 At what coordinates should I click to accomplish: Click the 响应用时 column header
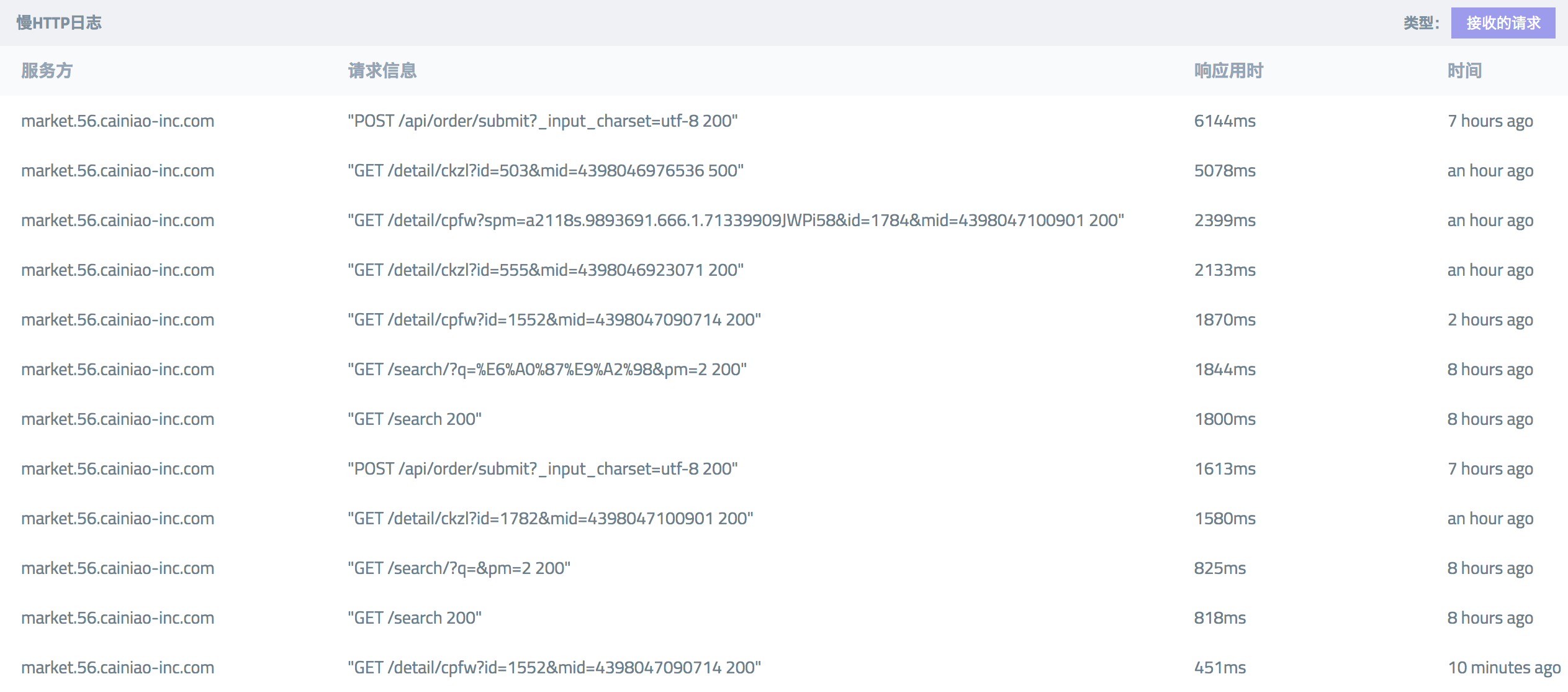[x=1229, y=70]
